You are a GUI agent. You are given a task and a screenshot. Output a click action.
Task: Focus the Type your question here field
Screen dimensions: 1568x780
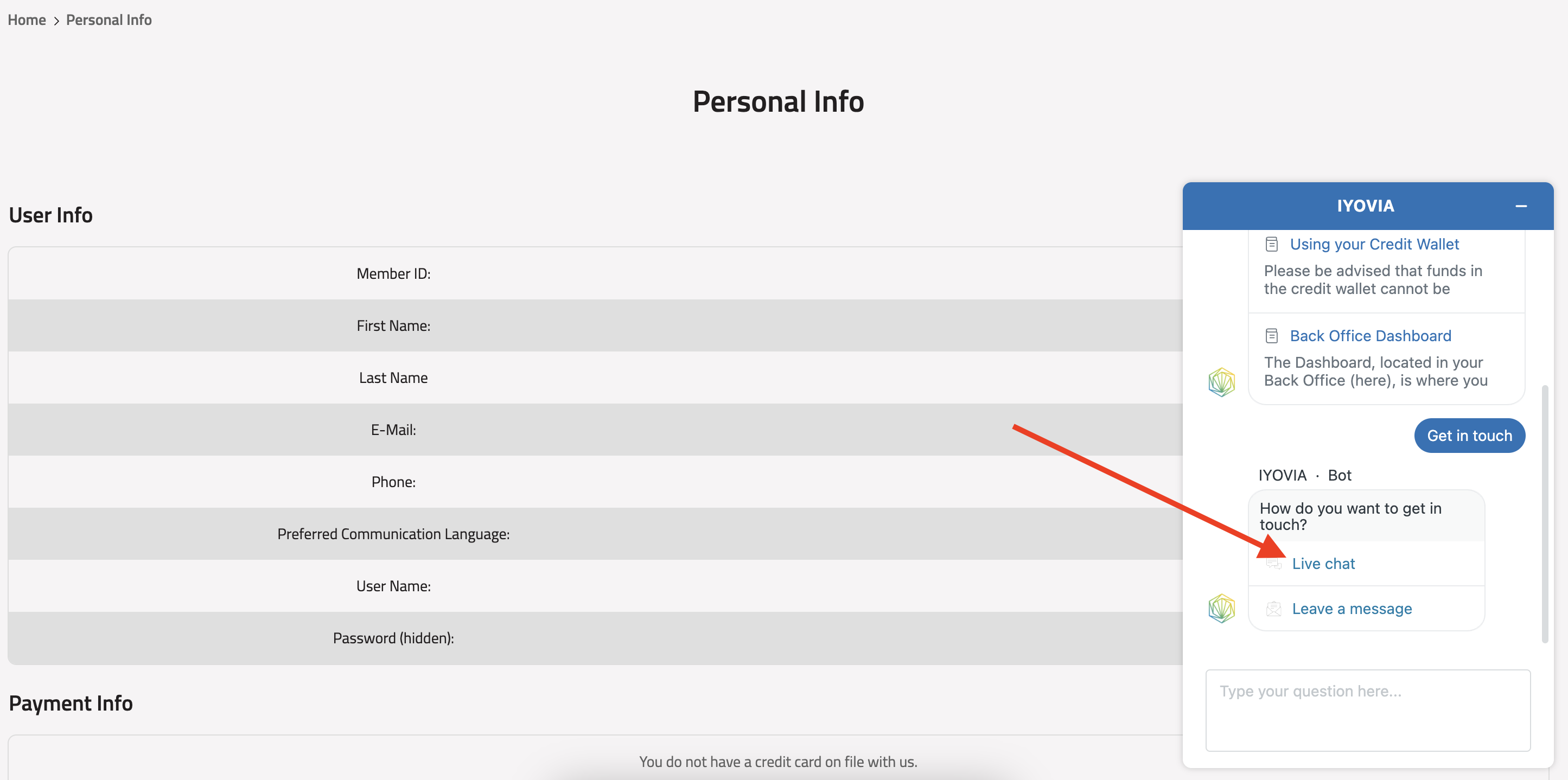coord(1368,711)
